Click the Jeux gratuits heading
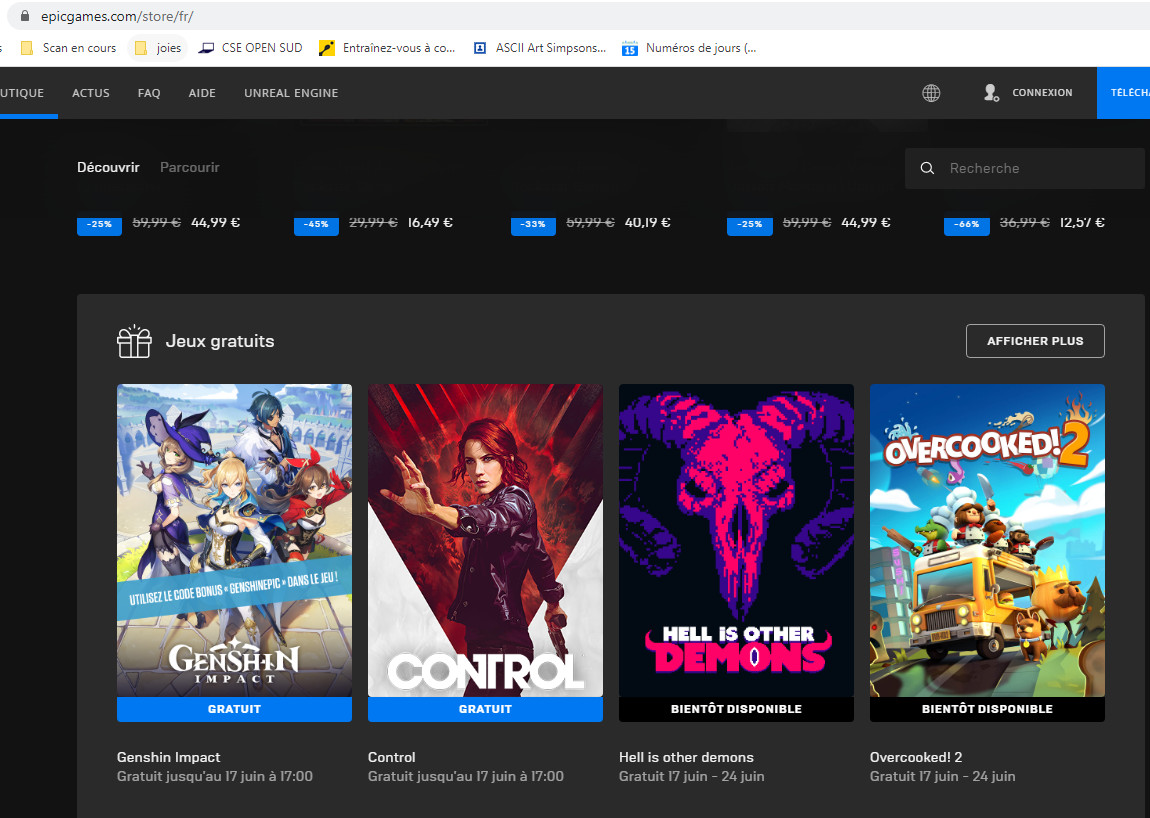 [x=220, y=341]
